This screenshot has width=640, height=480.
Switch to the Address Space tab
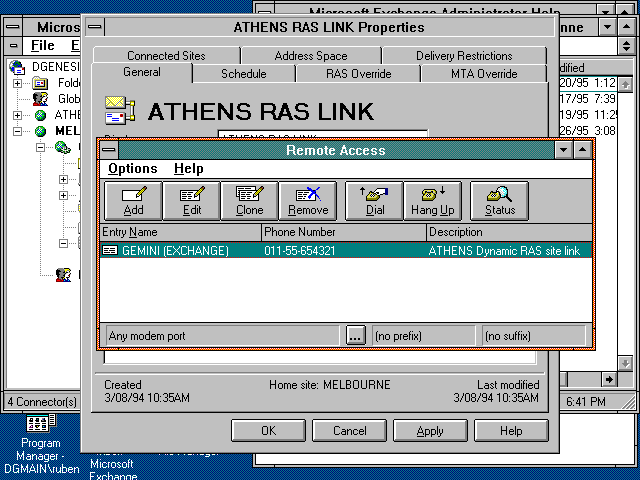pos(311,56)
